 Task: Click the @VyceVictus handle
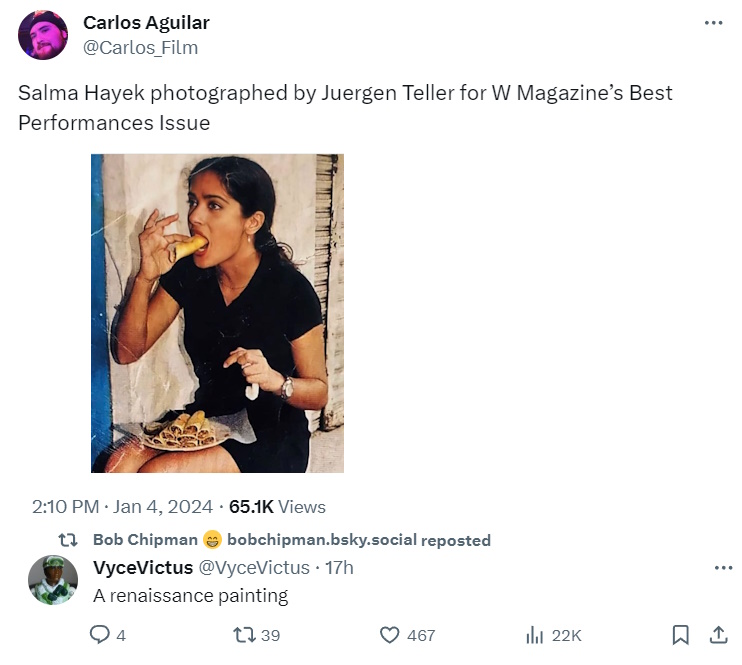255,568
